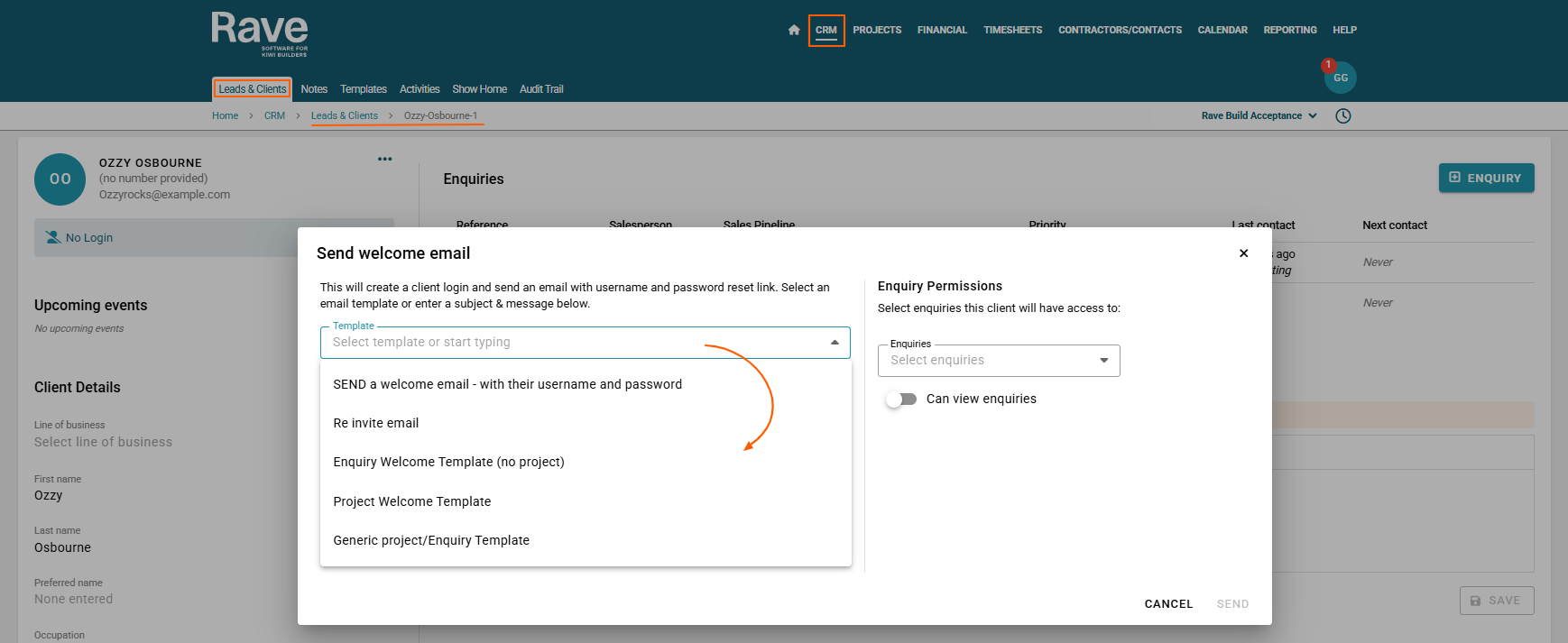Click the Rave logo

tap(260, 34)
